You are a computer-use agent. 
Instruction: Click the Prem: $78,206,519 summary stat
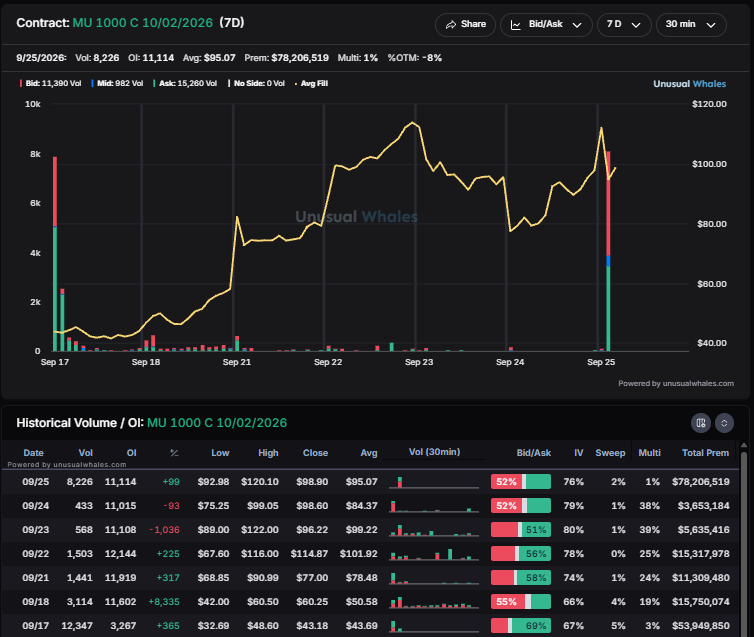pos(287,58)
